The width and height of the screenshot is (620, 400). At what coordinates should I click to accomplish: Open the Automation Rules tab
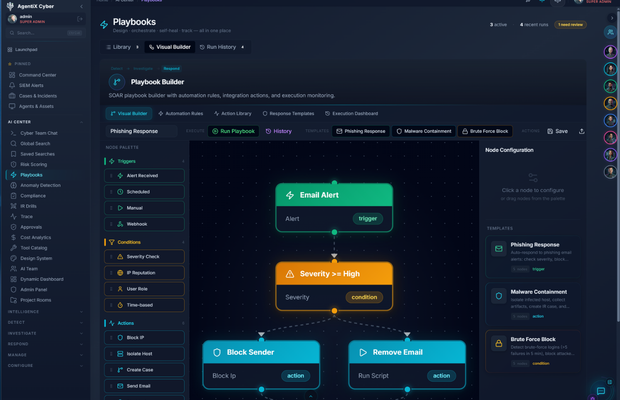(181, 113)
